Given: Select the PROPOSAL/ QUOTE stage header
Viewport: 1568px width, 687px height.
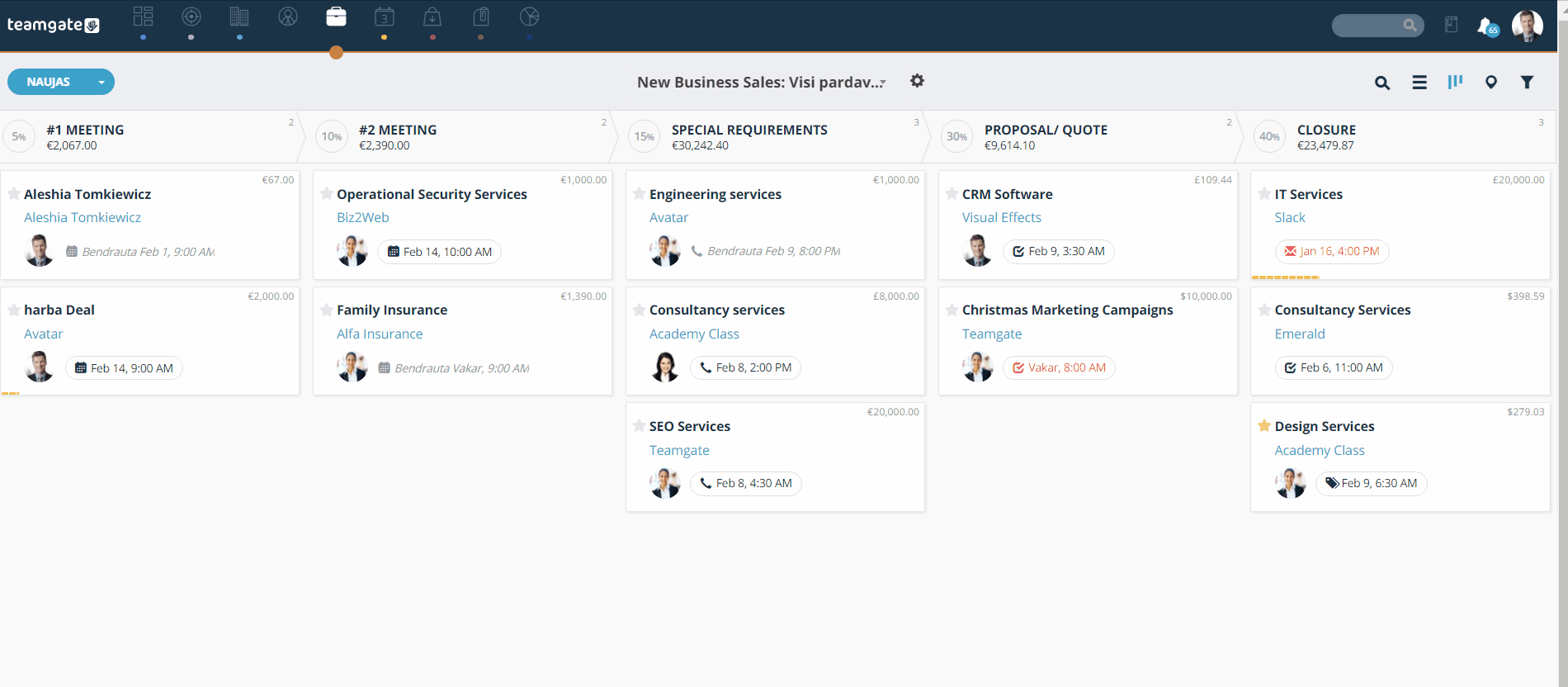Looking at the screenshot, I should 1088,137.
